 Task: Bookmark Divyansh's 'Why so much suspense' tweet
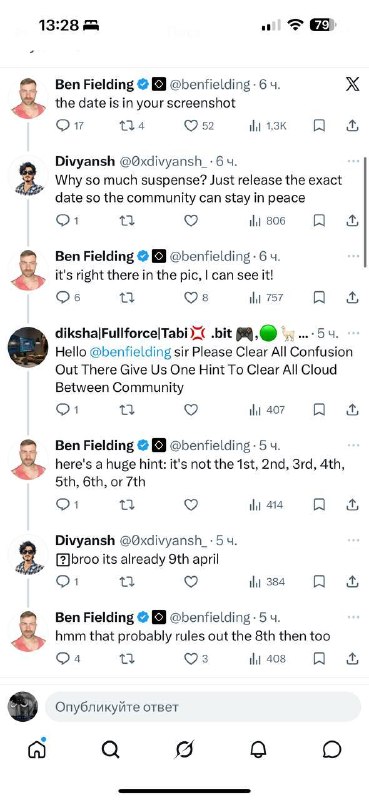coord(319,220)
